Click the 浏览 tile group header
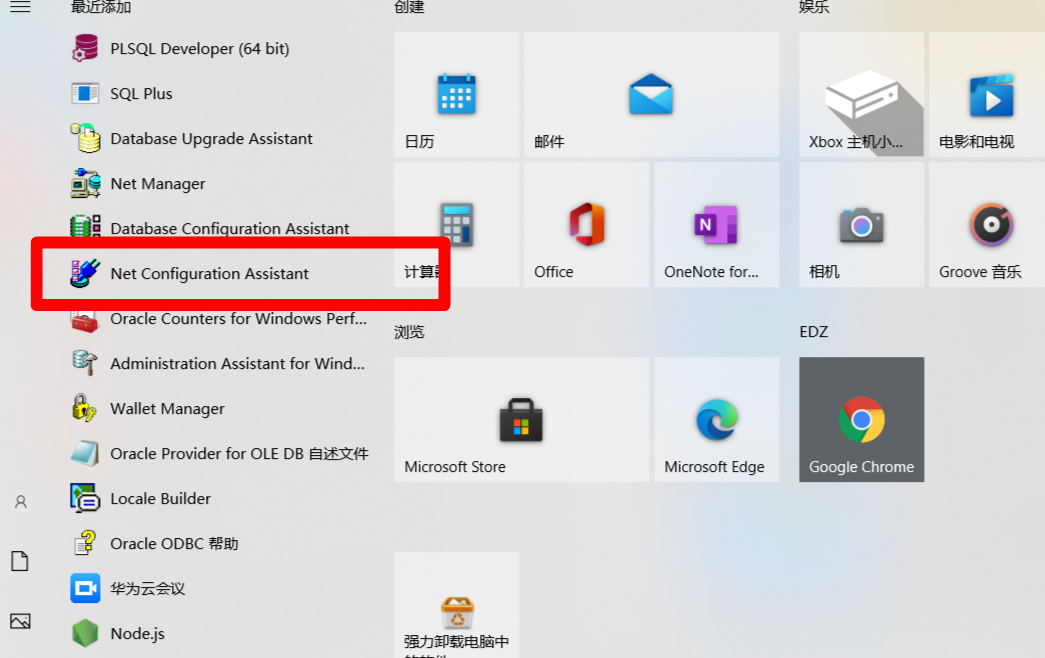The width and height of the screenshot is (1045, 658). tap(409, 332)
